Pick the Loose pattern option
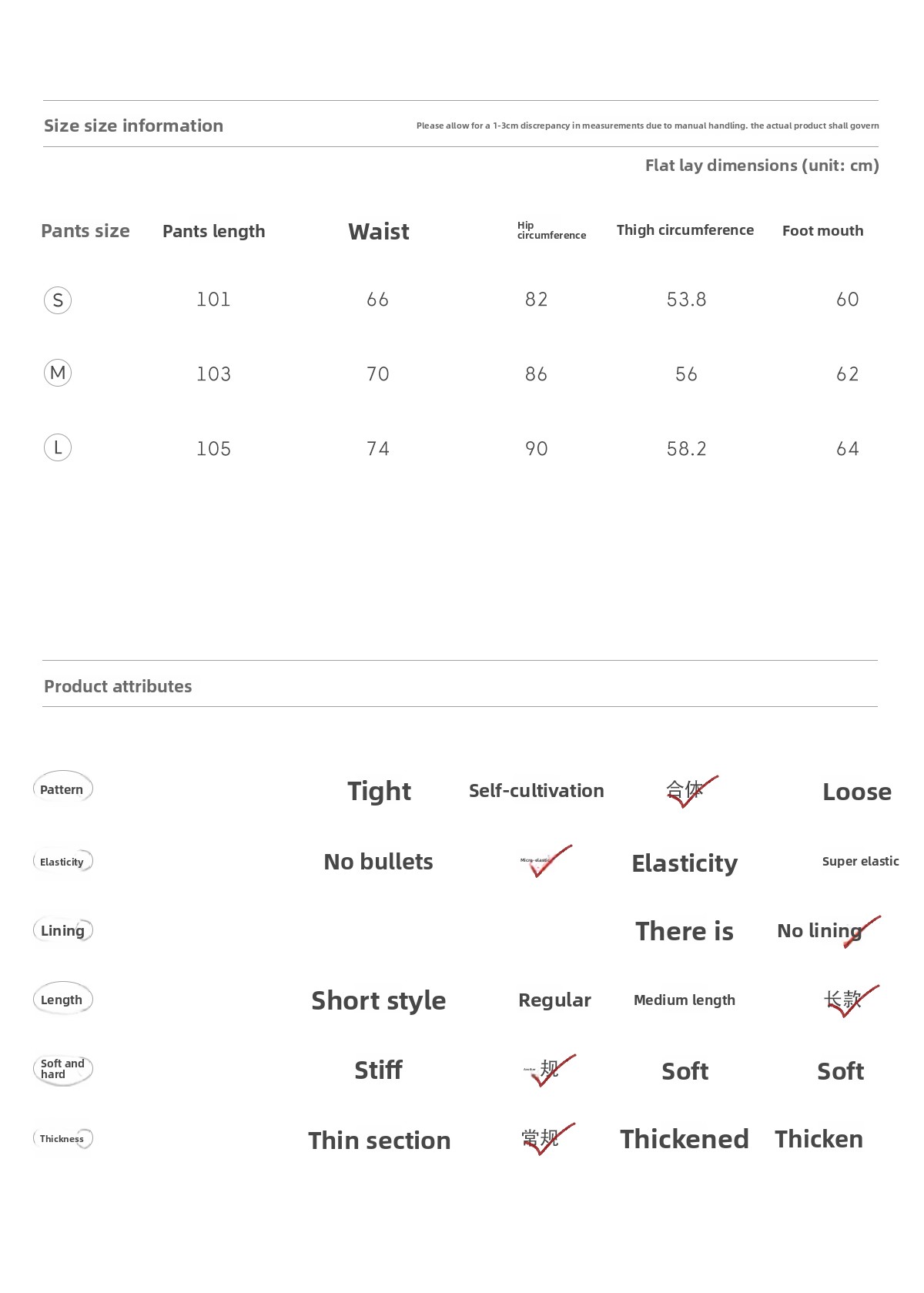This screenshot has height=1293, width=924. click(x=856, y=792)
